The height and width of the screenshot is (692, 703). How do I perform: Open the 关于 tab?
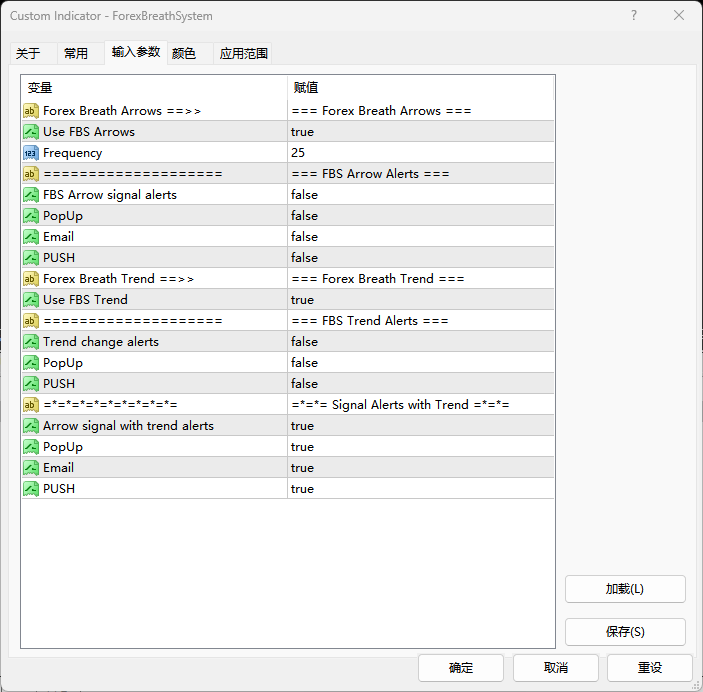pos(33,53)
